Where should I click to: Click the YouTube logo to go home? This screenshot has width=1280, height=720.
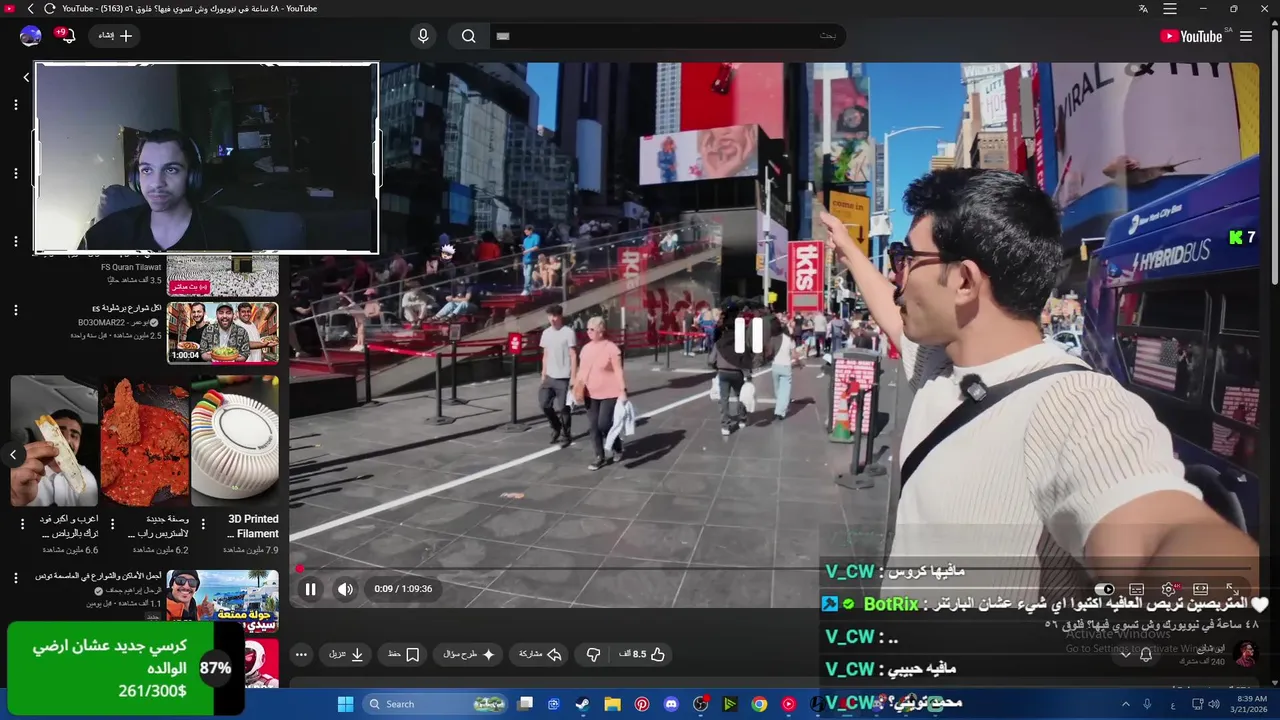click(x=1191, y=36)
